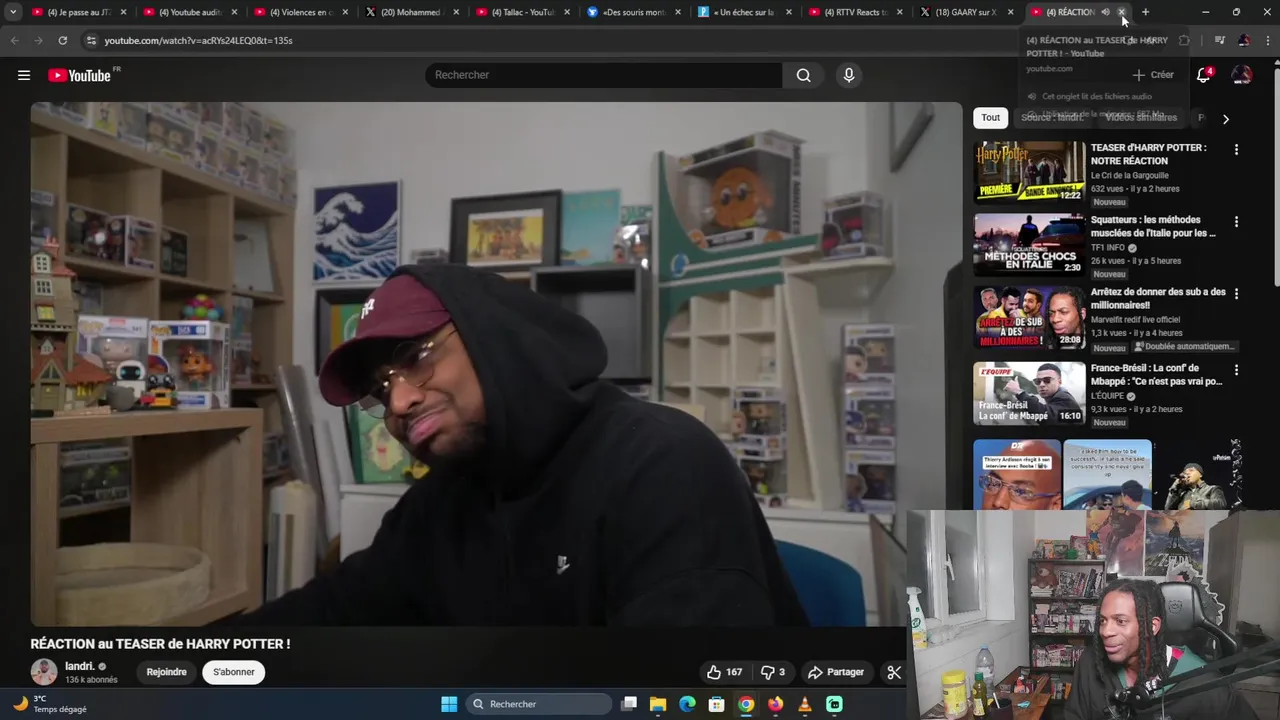Open Google Chrome from the taskbar
The width and height of the screenshot is (1280, 720).
[746, 704]
